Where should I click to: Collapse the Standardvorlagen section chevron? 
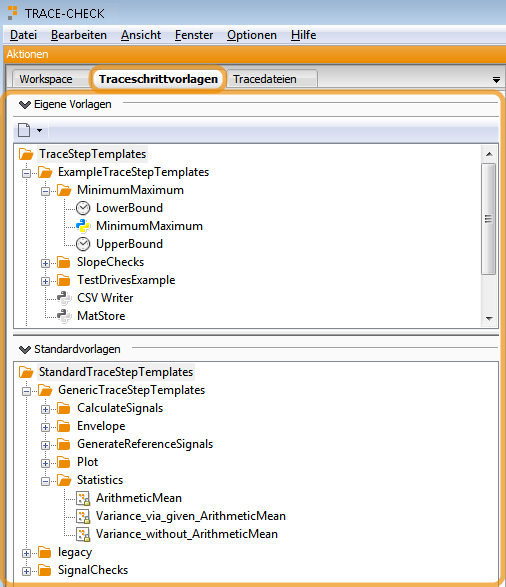tap(25, 350)
